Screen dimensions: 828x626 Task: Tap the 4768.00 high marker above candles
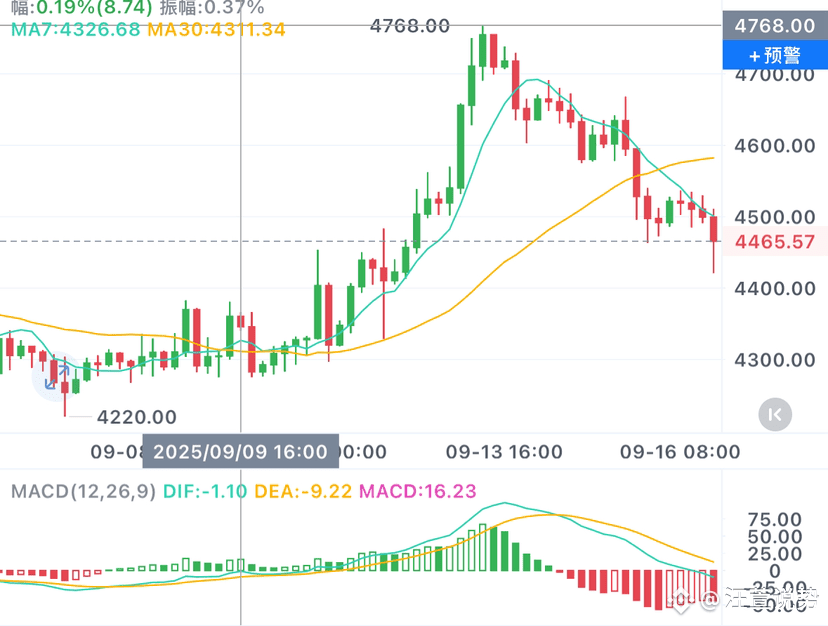pos(410,25)
